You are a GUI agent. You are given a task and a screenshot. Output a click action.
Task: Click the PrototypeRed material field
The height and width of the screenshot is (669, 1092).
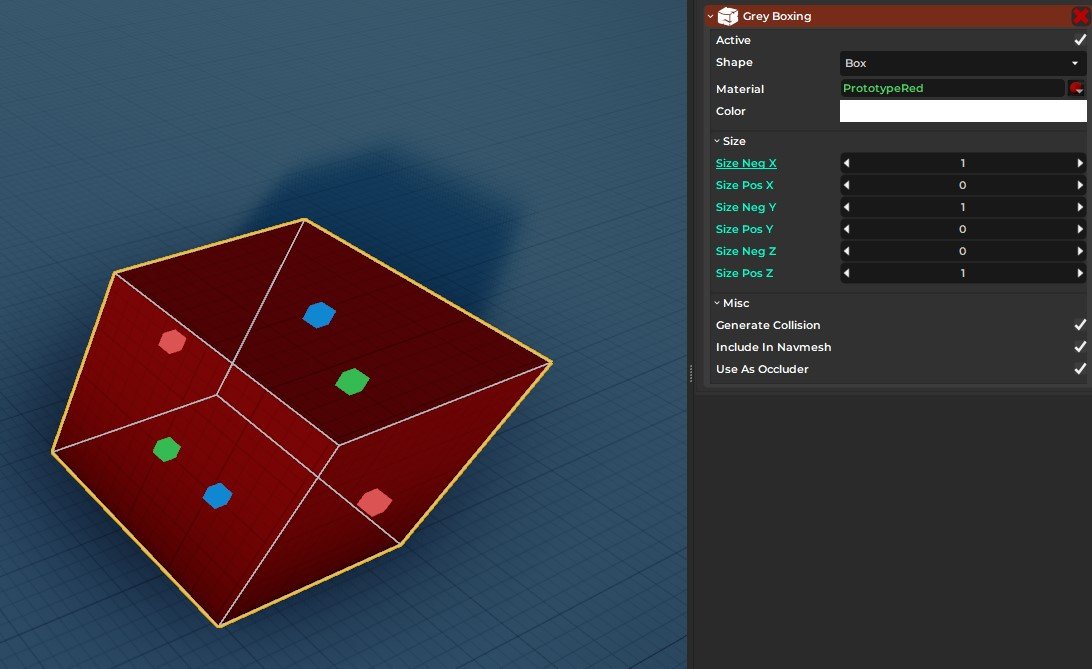point(951,88)
